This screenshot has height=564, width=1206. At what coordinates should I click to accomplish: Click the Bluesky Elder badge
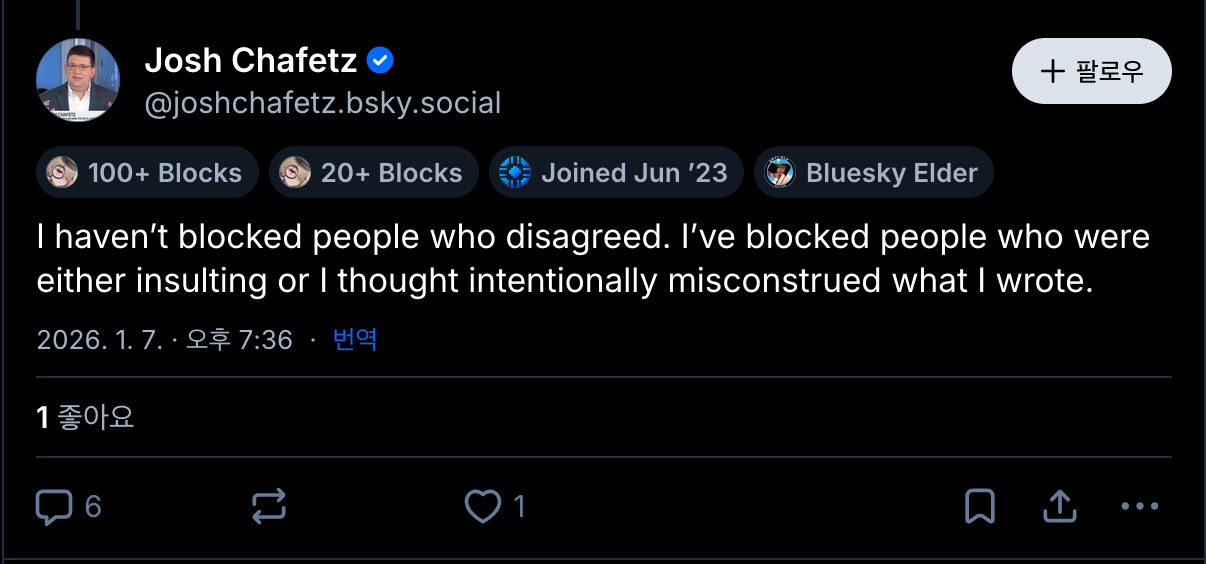[x=873, y=173]
